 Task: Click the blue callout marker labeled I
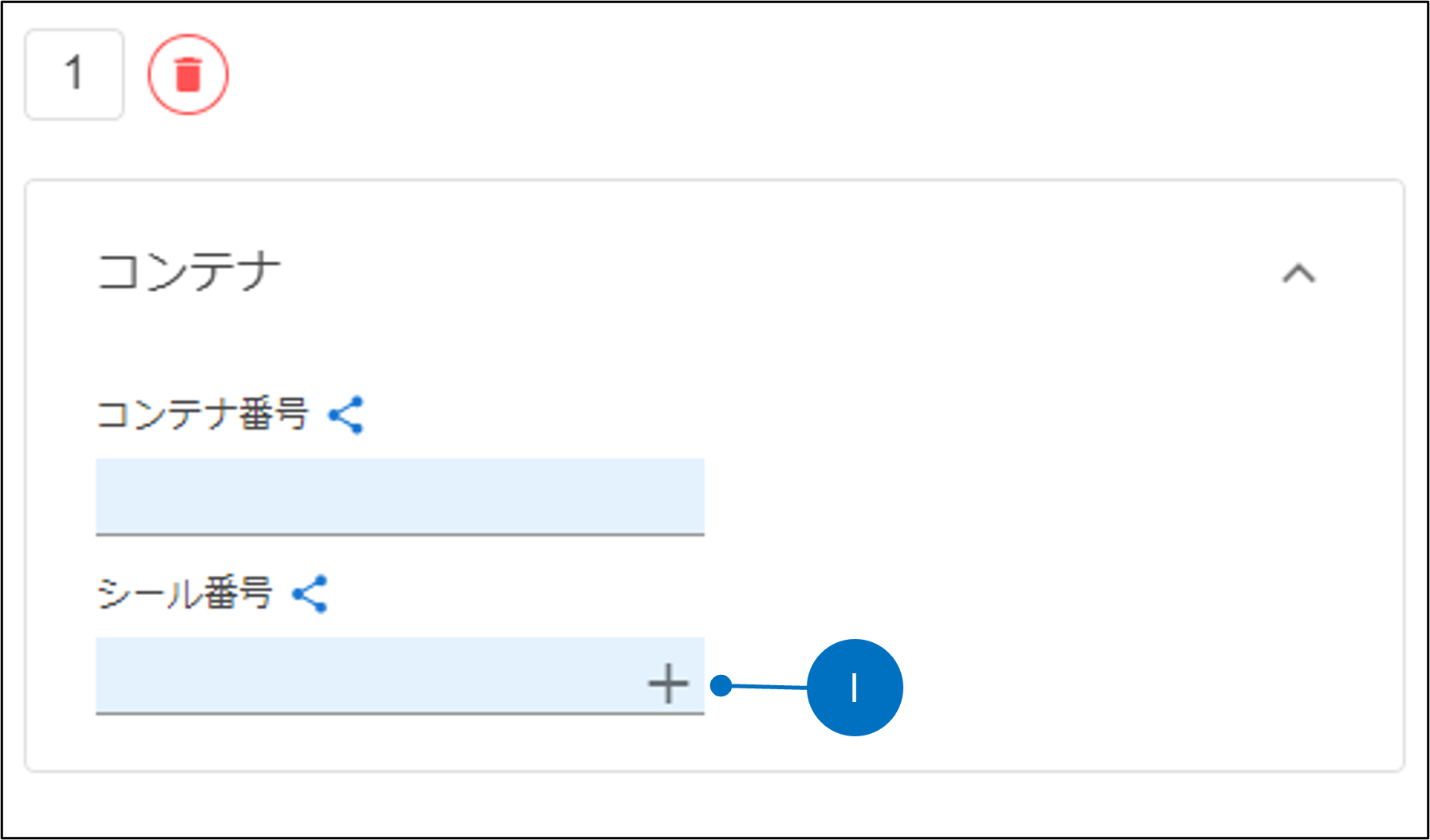point(855,687)
